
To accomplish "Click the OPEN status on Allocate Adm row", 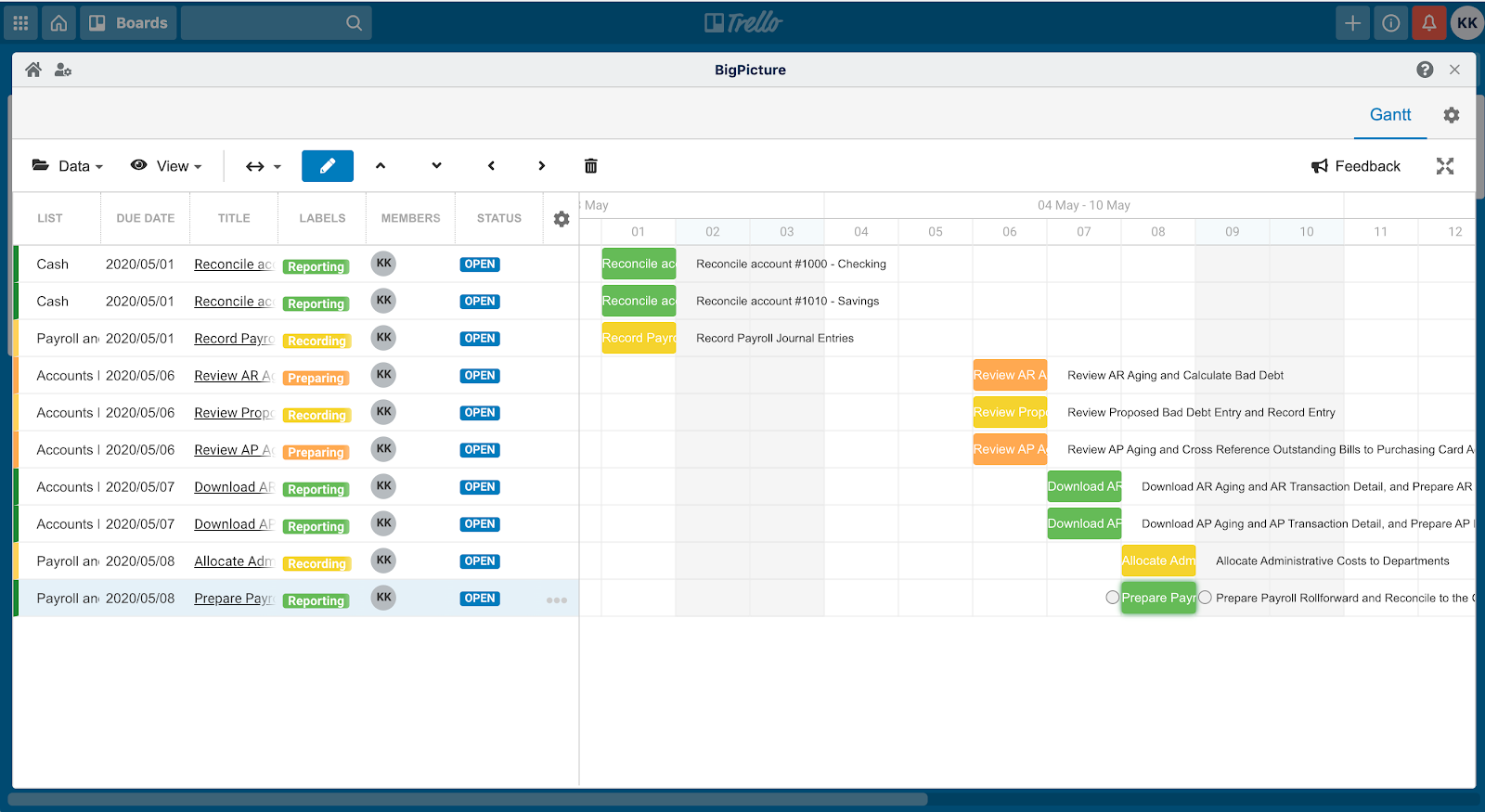I will click(480, 561).
